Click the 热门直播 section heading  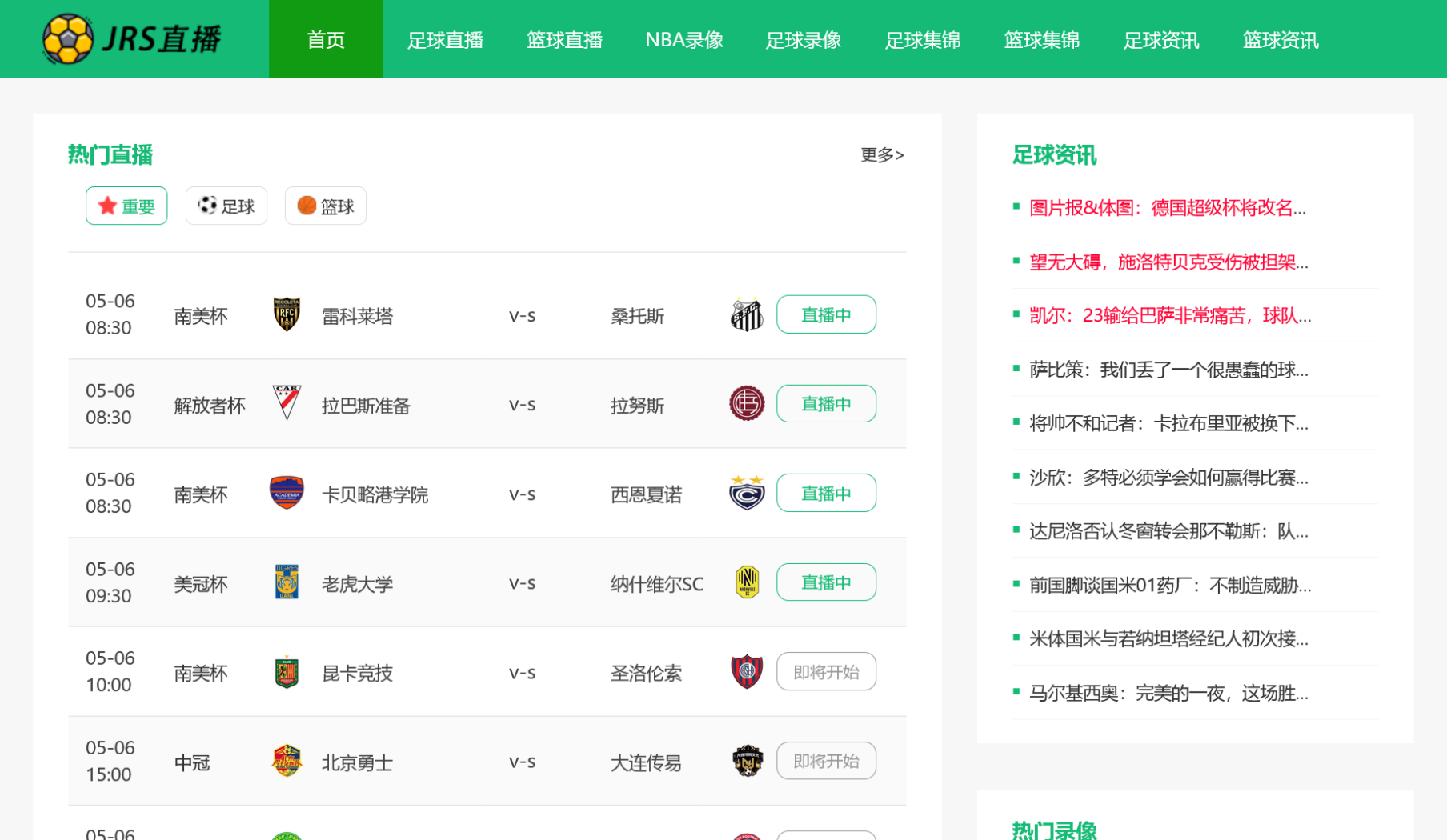110,154
